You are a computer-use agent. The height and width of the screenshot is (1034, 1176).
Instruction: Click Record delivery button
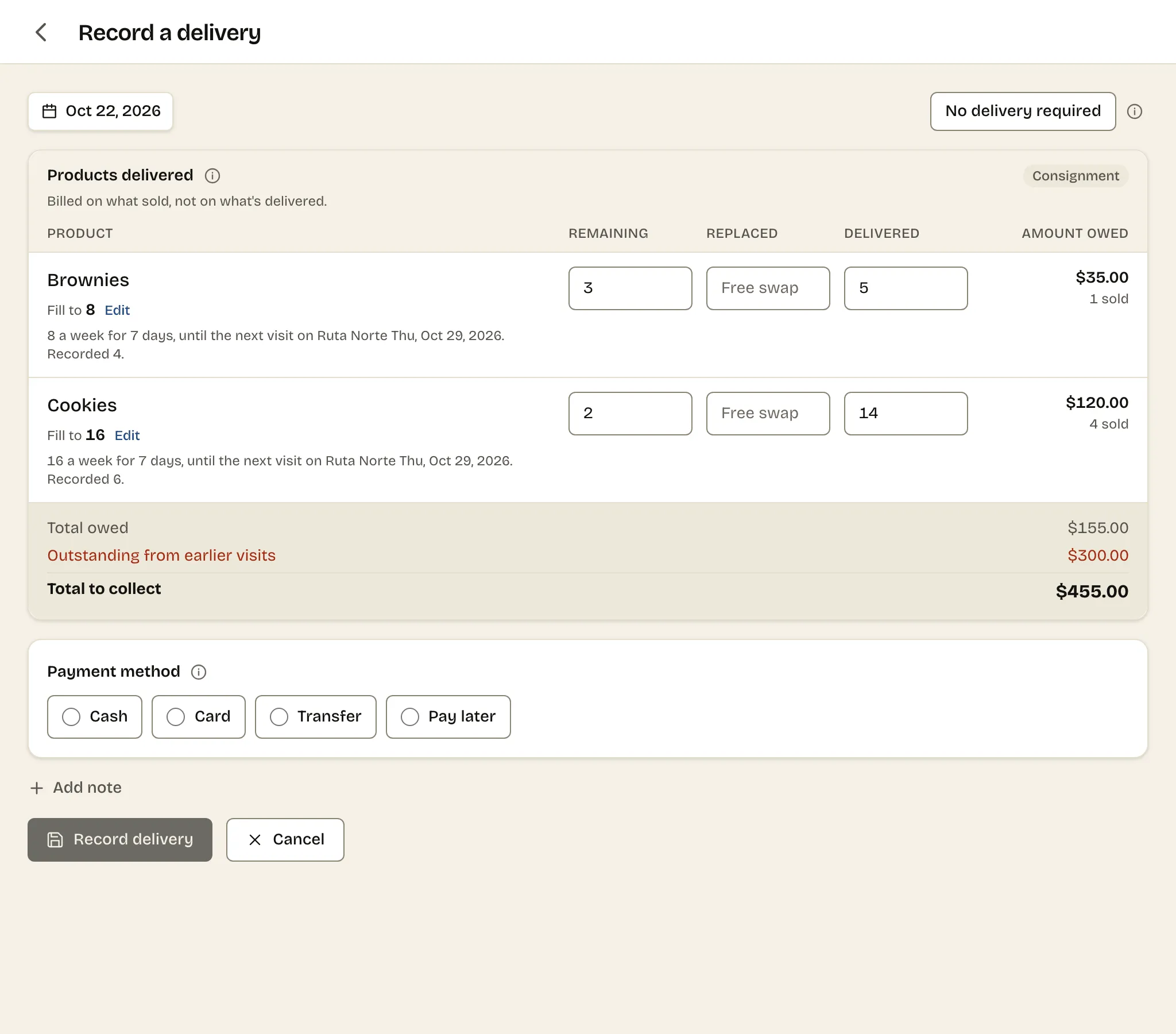[120, 839]
